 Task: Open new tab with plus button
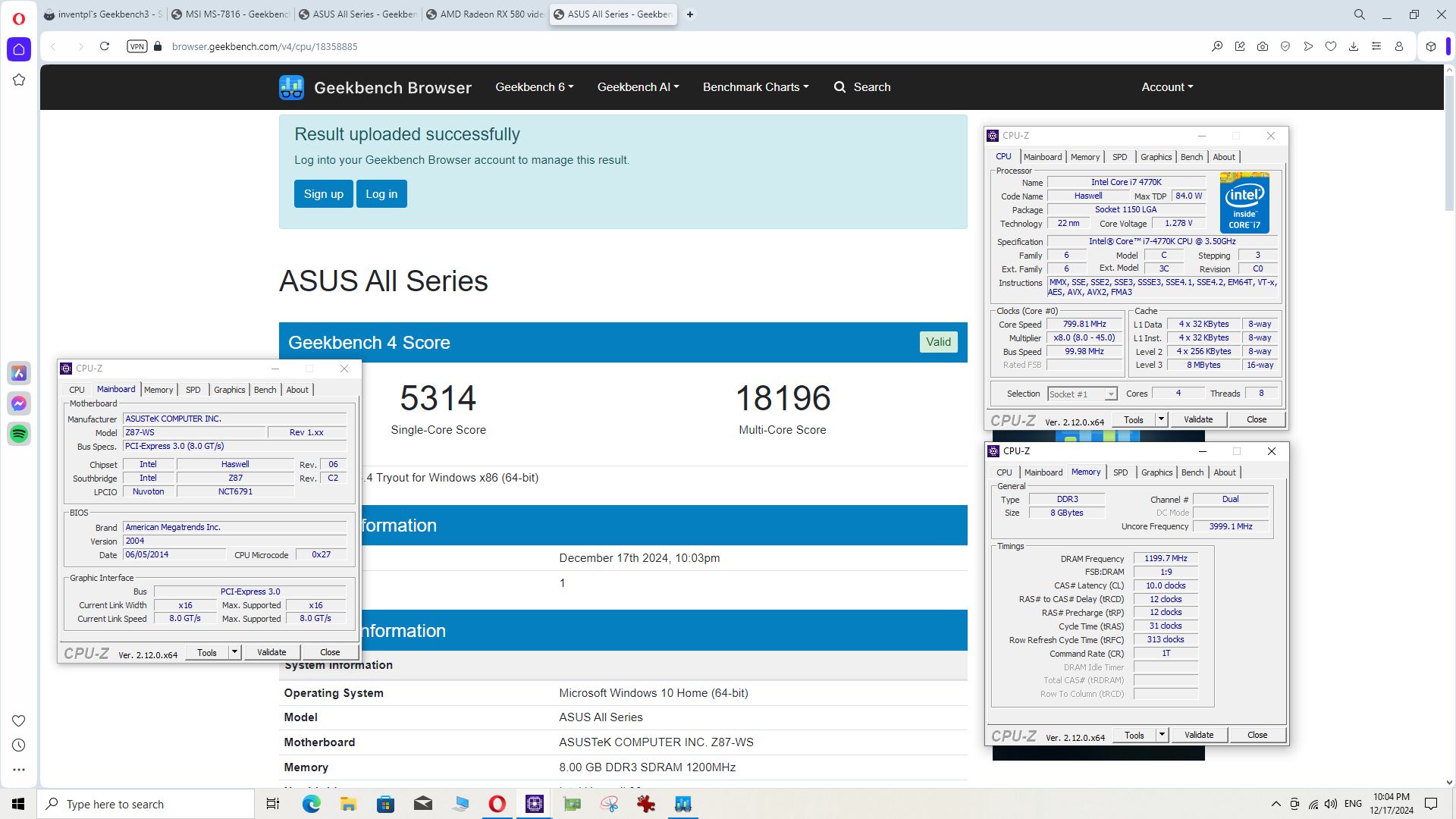click(690, 14)
